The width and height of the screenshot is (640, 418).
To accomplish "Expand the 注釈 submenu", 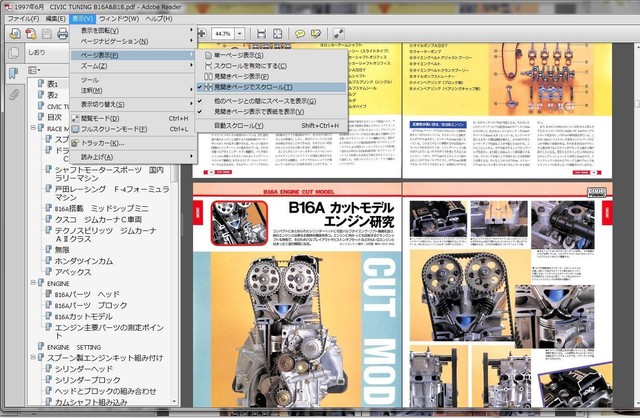I will (132, 90).
